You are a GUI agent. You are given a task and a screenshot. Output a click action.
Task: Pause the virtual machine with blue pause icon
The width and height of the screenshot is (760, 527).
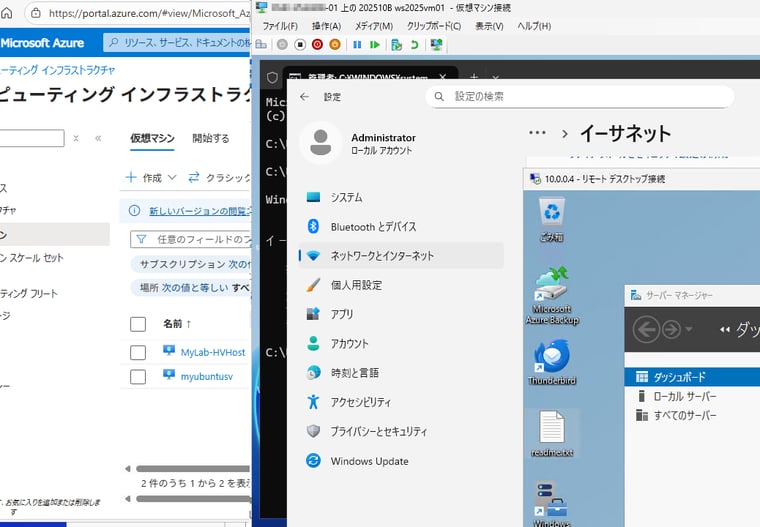point(357,45)
